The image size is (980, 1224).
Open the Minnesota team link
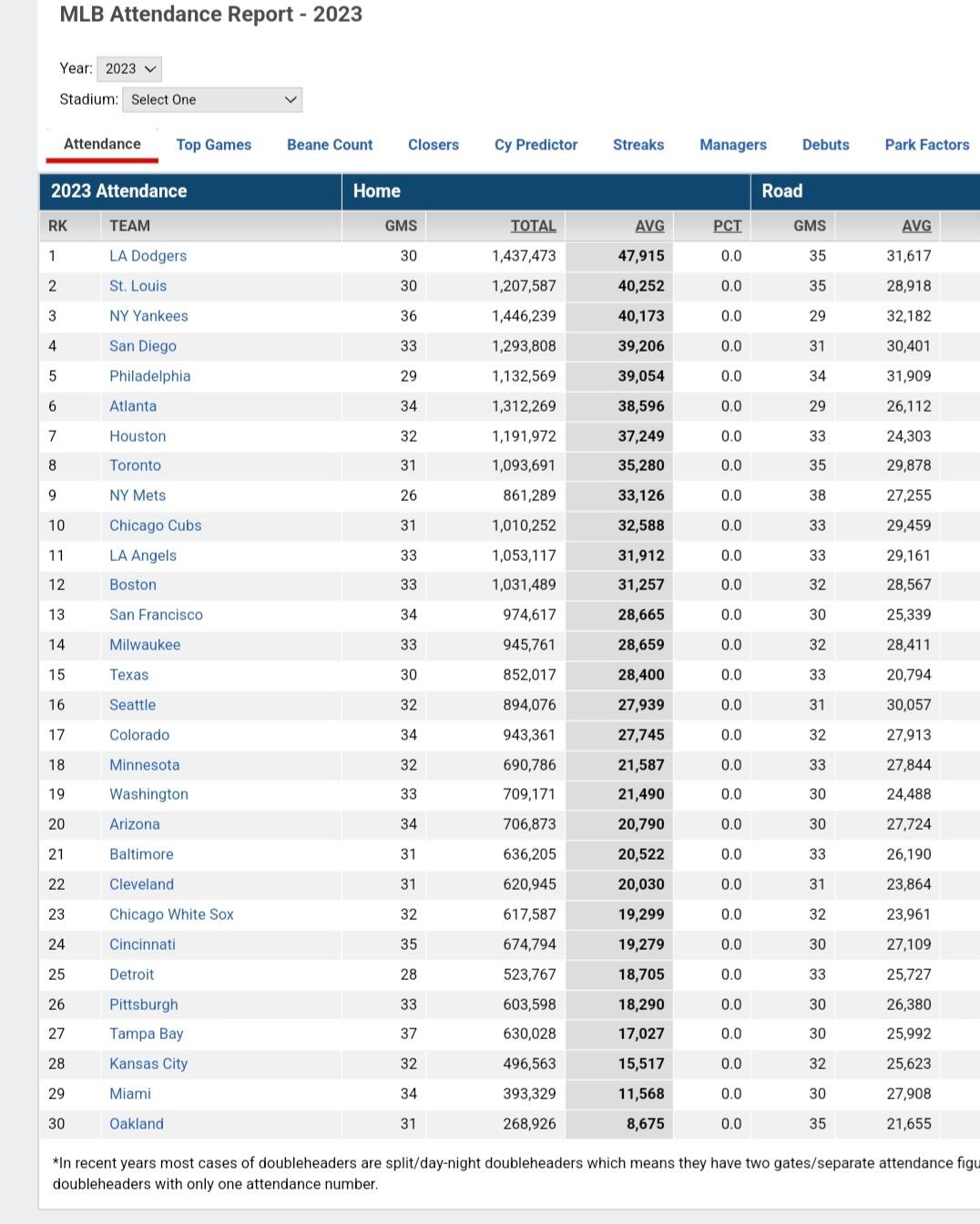144,765
